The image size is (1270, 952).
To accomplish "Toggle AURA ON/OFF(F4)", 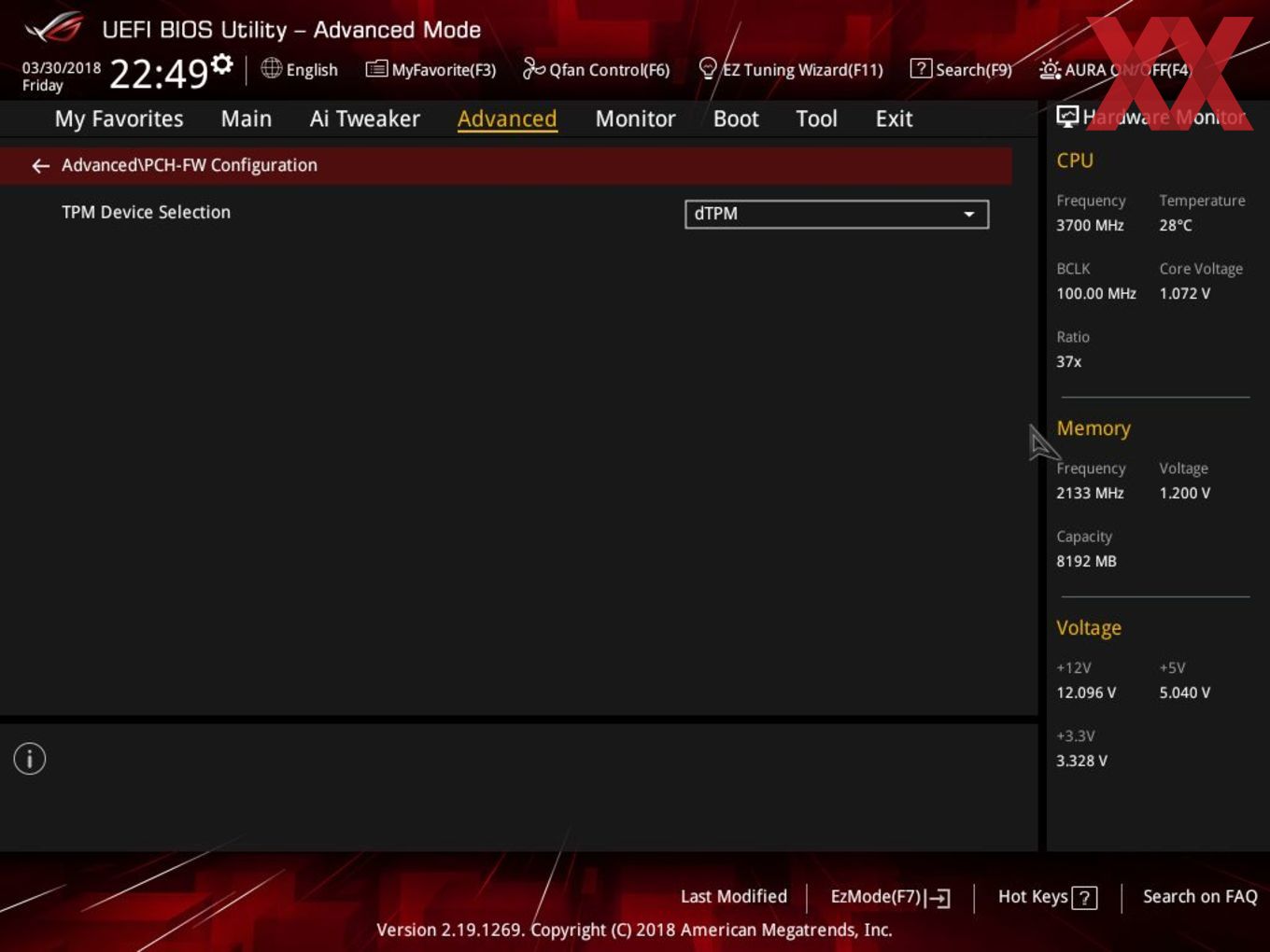I will pos(1115,70).
